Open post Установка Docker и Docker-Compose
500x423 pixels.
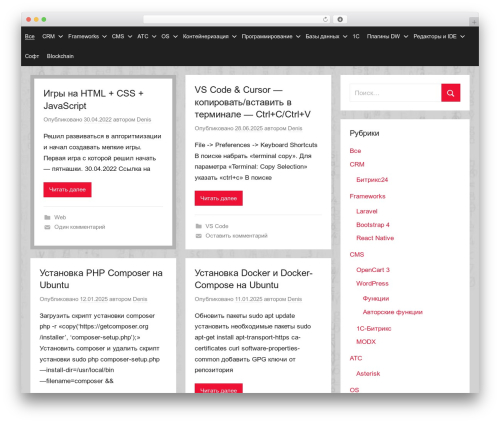pyautogui.click(x=254, y=279)
